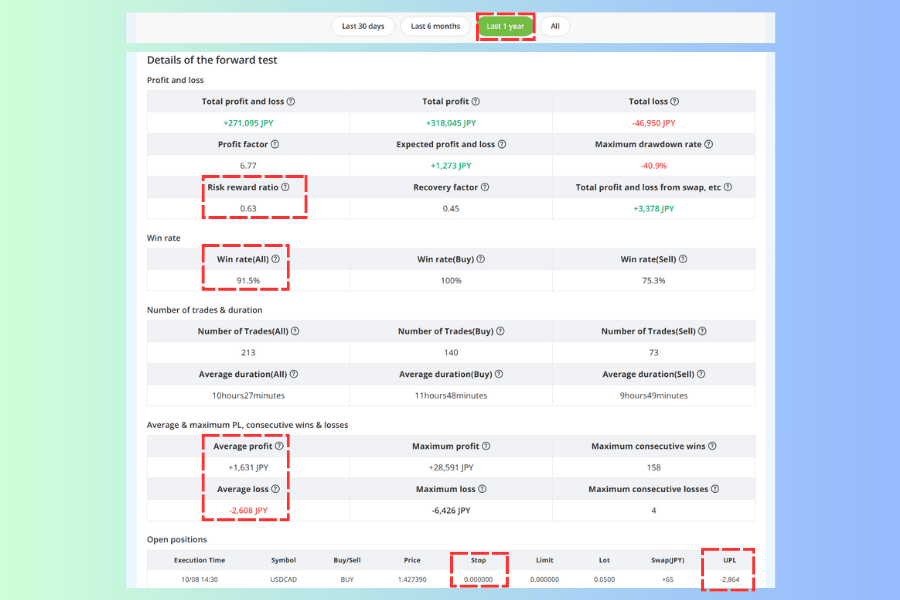Select the Last 30 days tab
This screenshot has height=600, width=900.
(363, 26)
